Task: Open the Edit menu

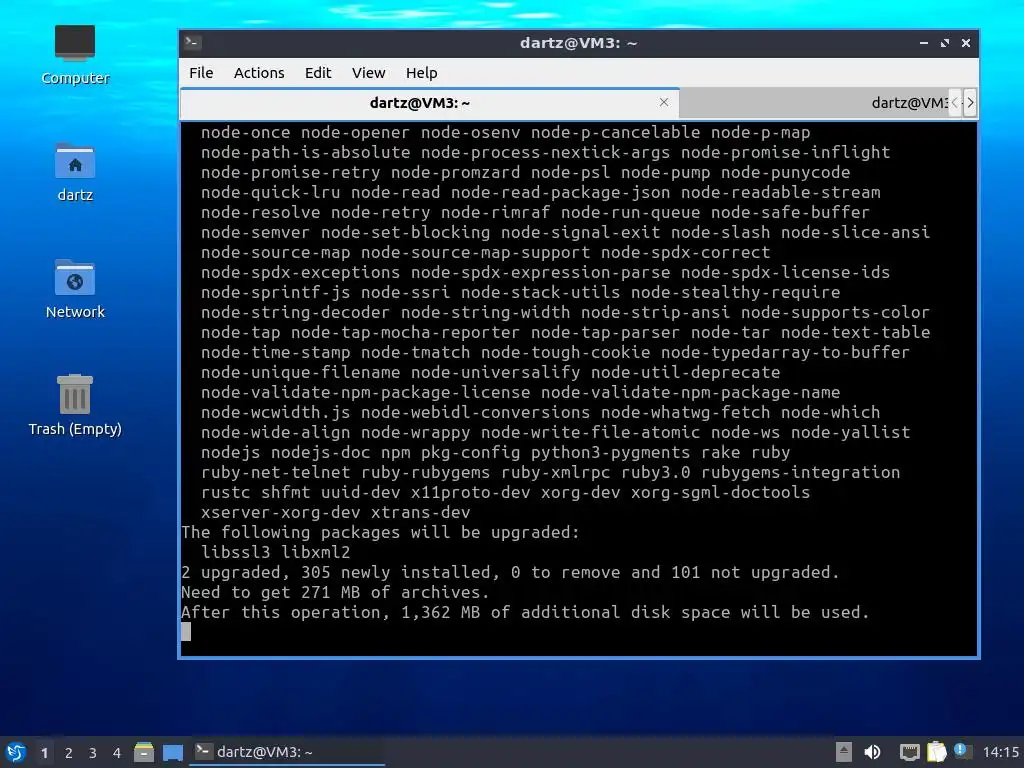Action: (318, 72)
